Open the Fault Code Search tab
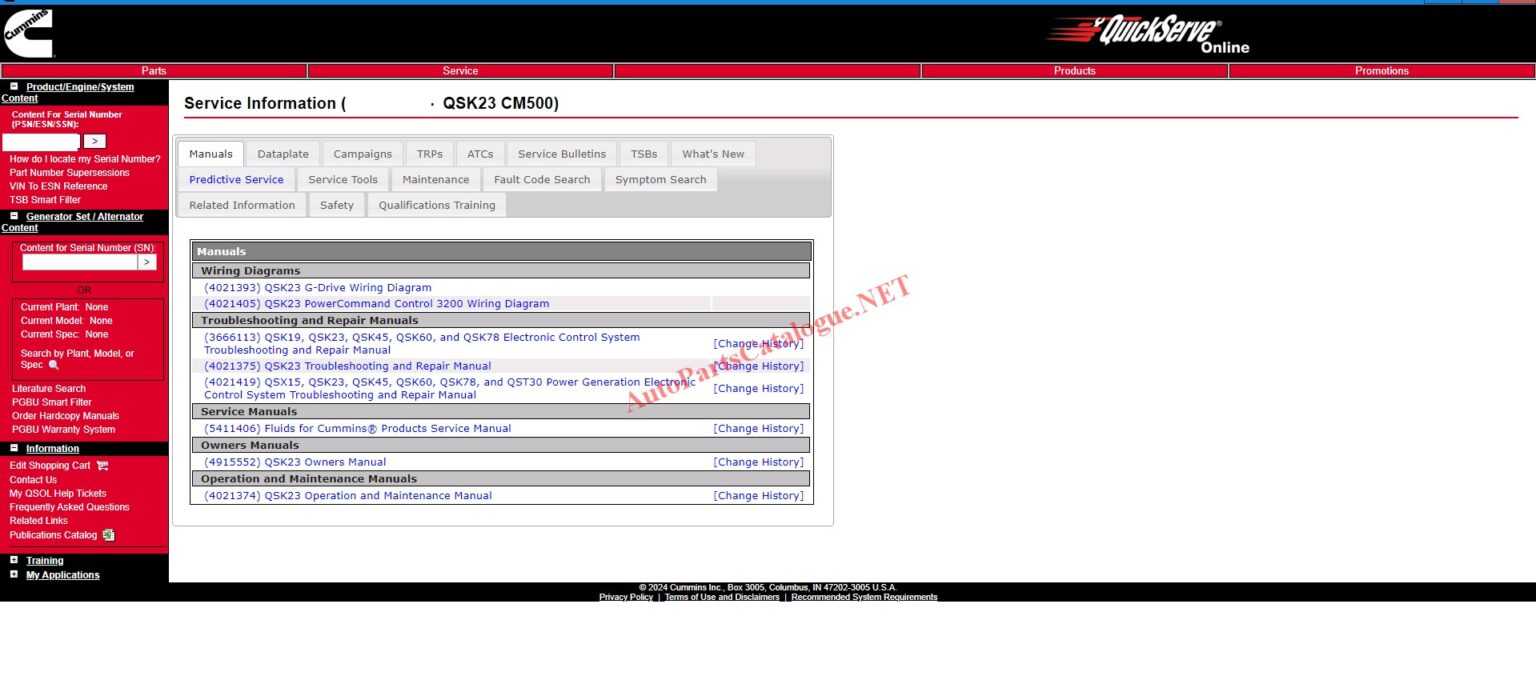The image size is (1536, 688). tap(542, 179)
